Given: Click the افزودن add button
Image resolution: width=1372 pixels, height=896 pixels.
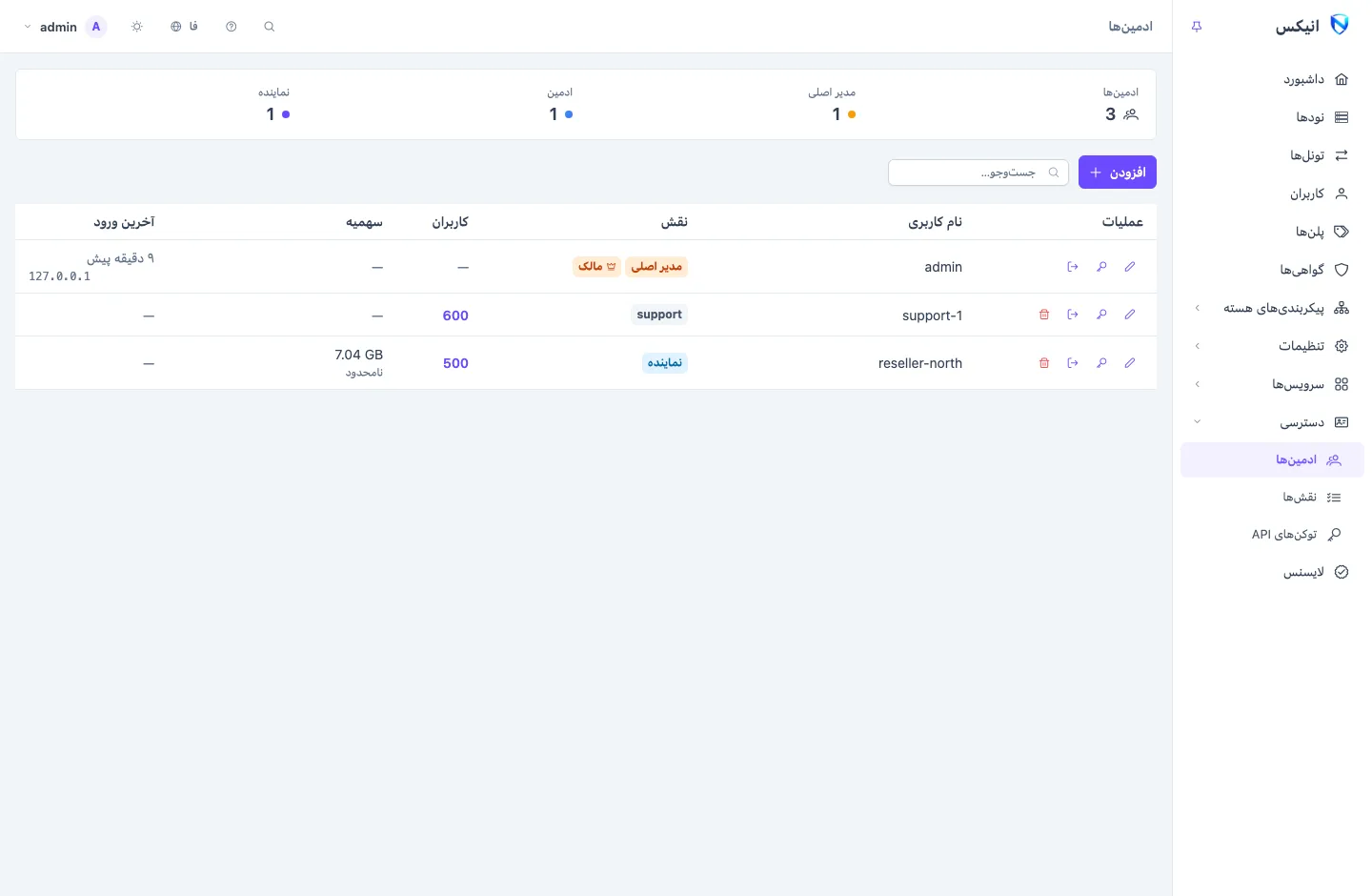Looking at the screenshot, I should (x=1118, y=173).
